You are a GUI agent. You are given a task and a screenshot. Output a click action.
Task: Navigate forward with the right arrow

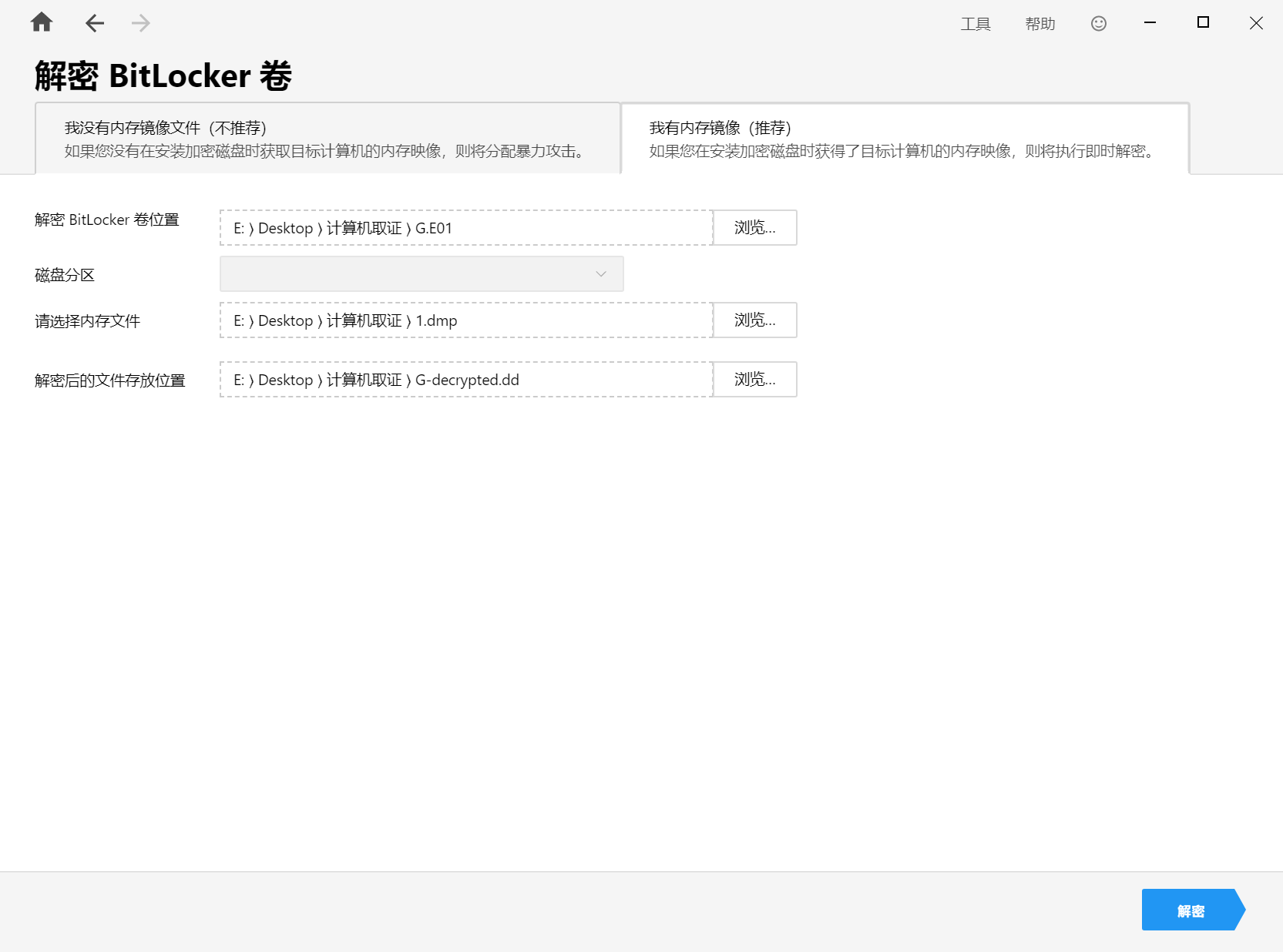coord(140,23)
